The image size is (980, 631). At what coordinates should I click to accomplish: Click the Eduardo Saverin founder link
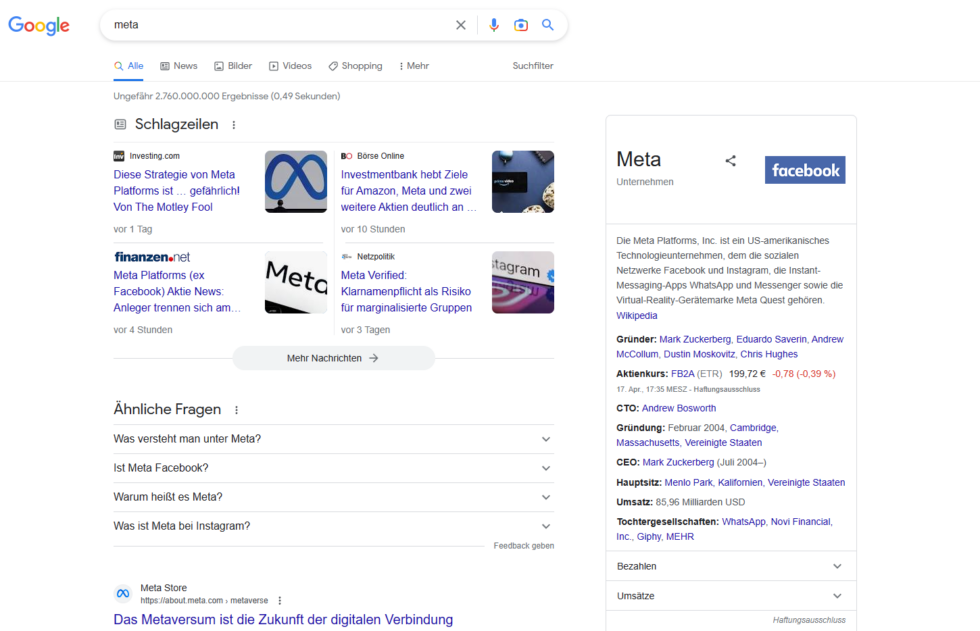click(x=771, y=339)
